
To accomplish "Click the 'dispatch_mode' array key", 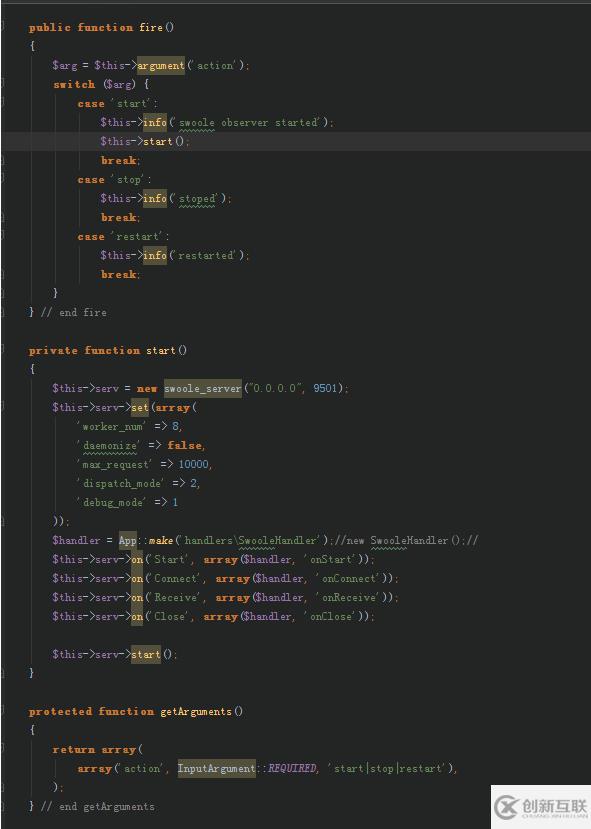I will (x=121, y=483).
